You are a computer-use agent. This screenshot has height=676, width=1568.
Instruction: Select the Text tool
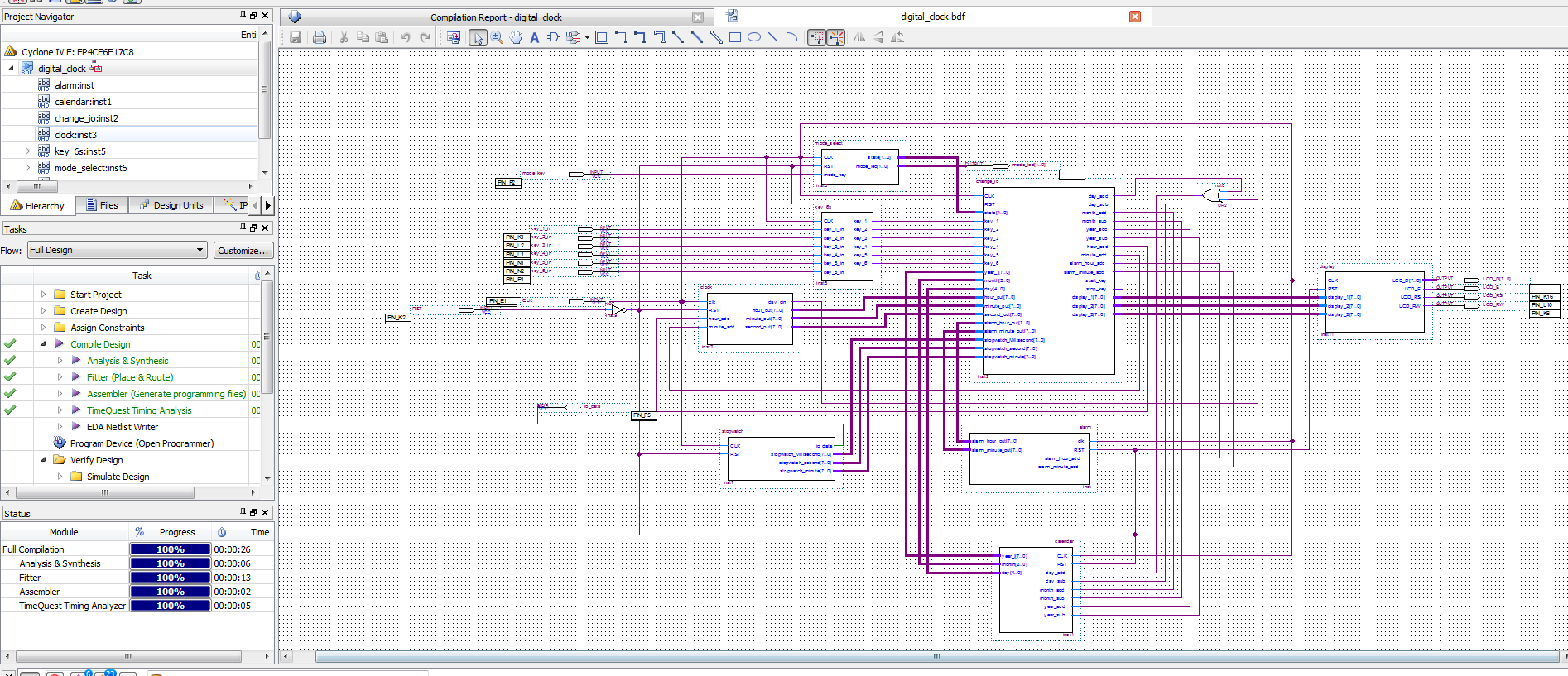[x=534, y=37]
